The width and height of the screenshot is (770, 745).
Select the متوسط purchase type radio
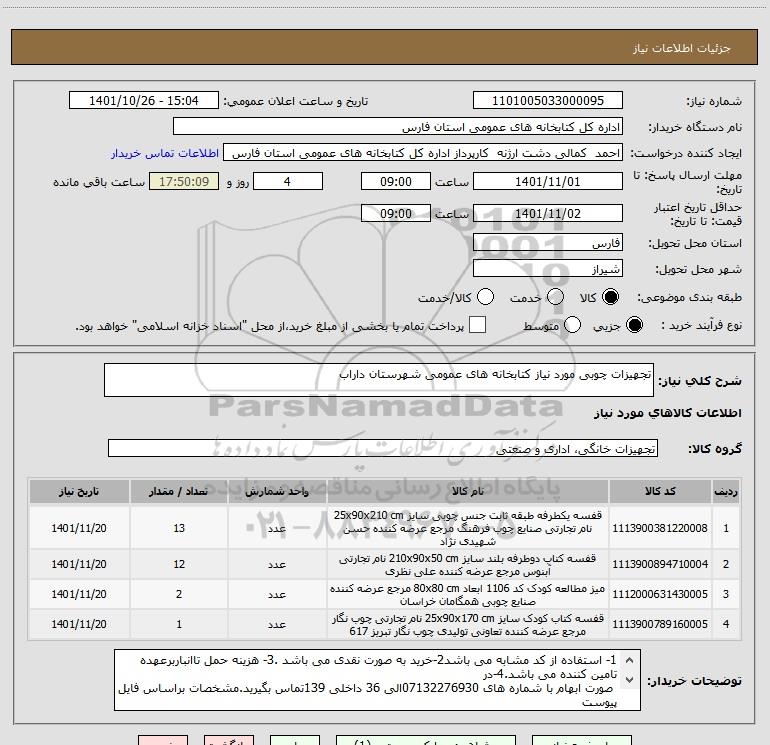(x=573, y=325)
